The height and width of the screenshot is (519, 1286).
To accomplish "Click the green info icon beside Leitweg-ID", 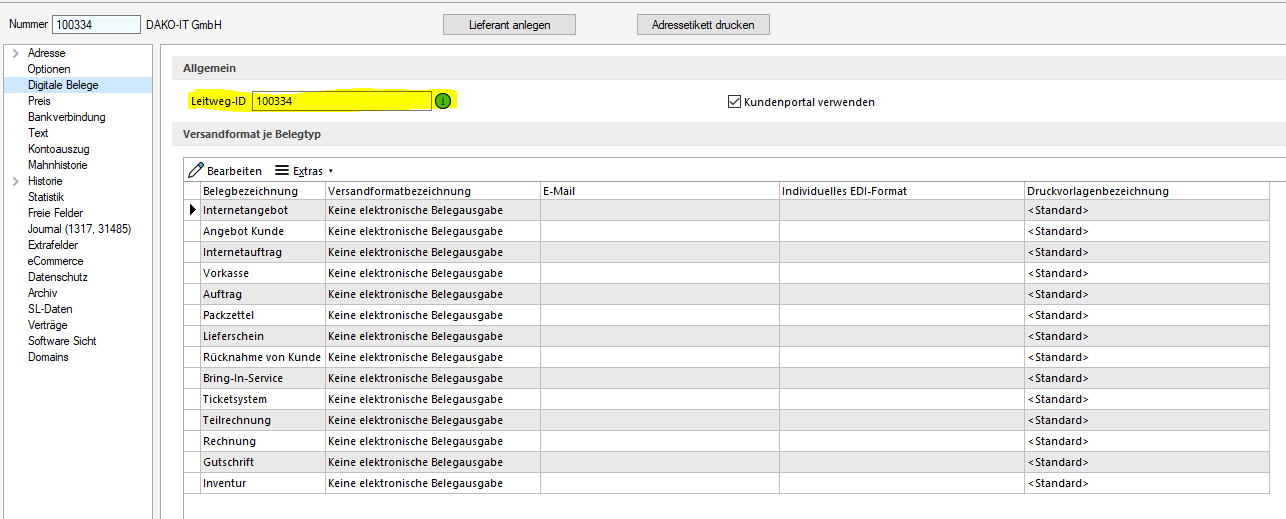I will click(443, 101).
